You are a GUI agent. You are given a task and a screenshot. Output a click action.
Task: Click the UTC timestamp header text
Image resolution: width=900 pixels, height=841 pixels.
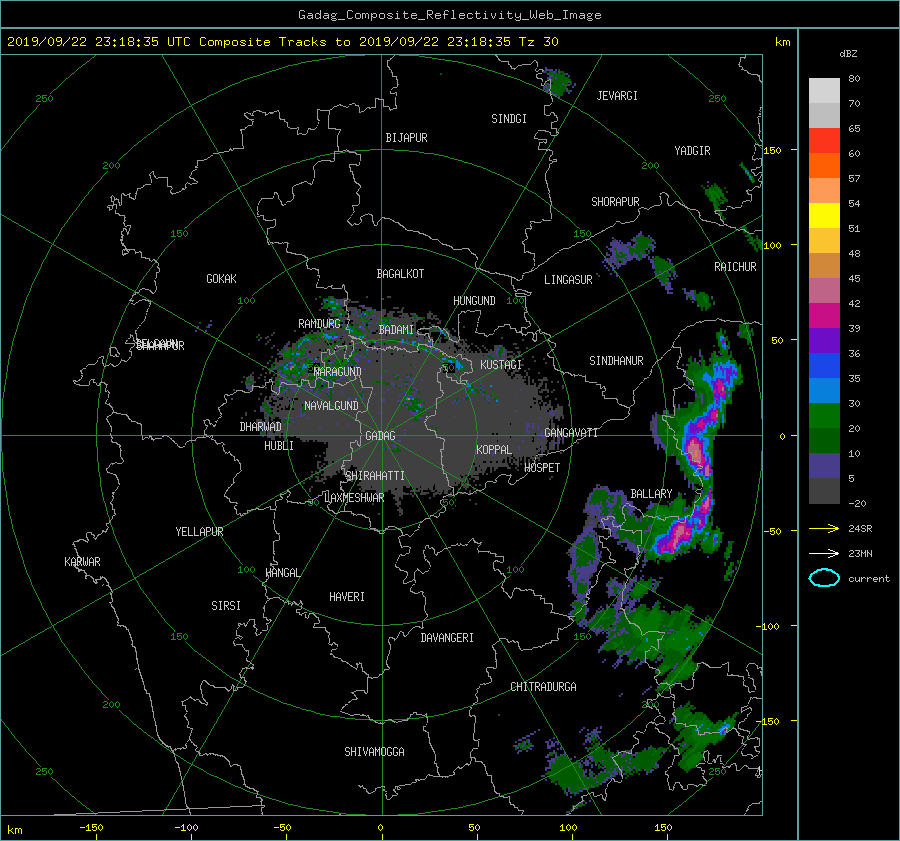click(282, 42)
